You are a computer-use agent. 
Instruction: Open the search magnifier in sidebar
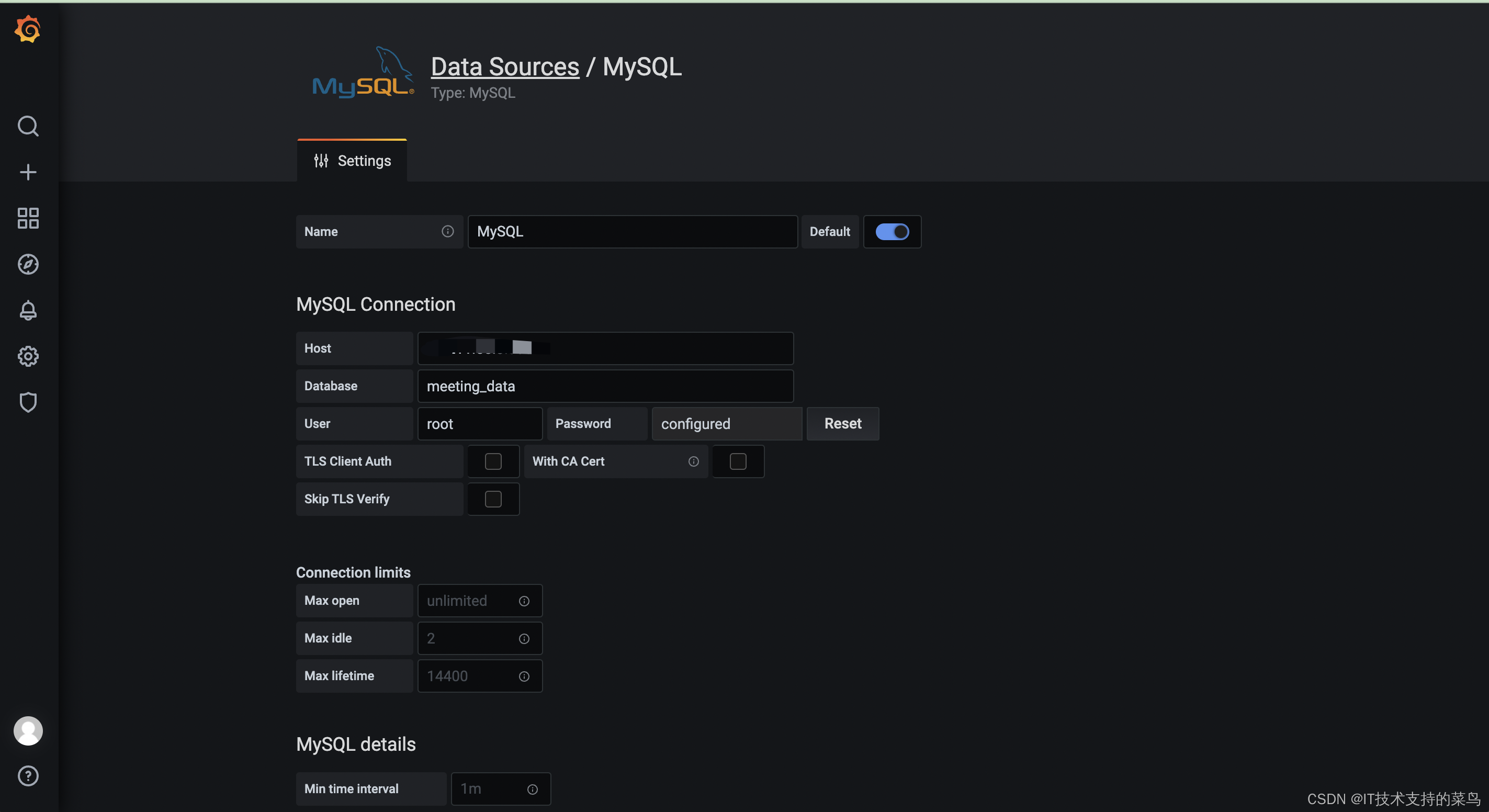click(28, 126)
